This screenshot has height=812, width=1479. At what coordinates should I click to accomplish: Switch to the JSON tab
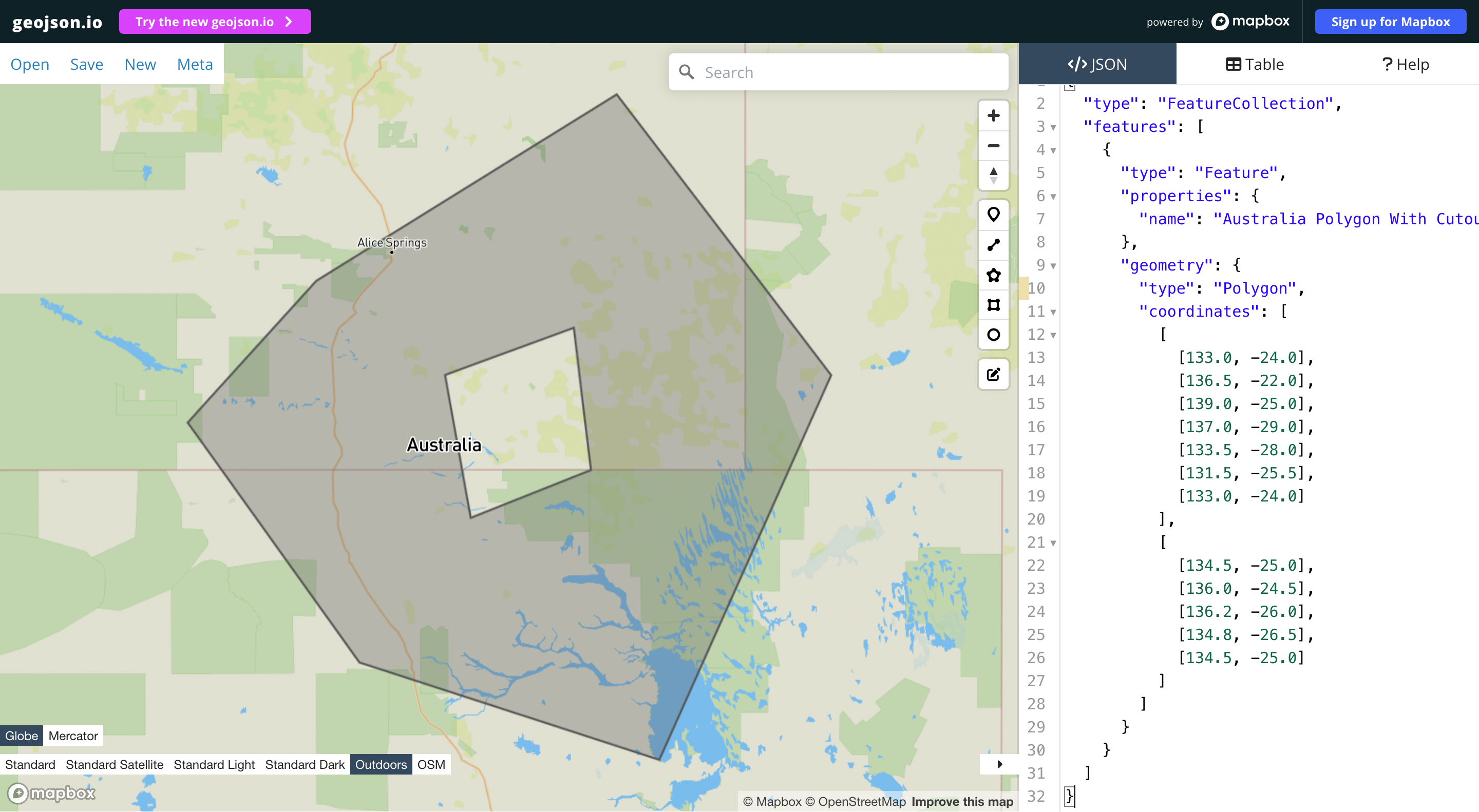1097,64
